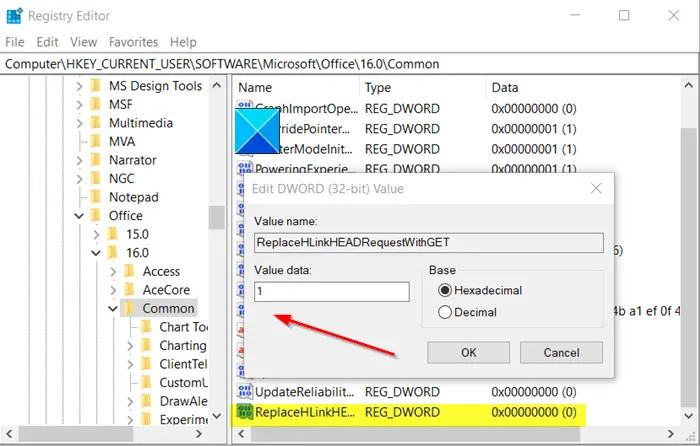
Task: Click the DWORD icon beside PoweringExperie...
Action: click(245, 168)
